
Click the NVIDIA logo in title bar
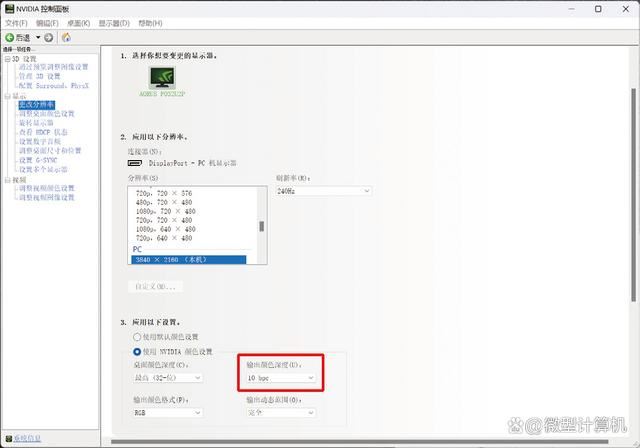coord(10,8)
